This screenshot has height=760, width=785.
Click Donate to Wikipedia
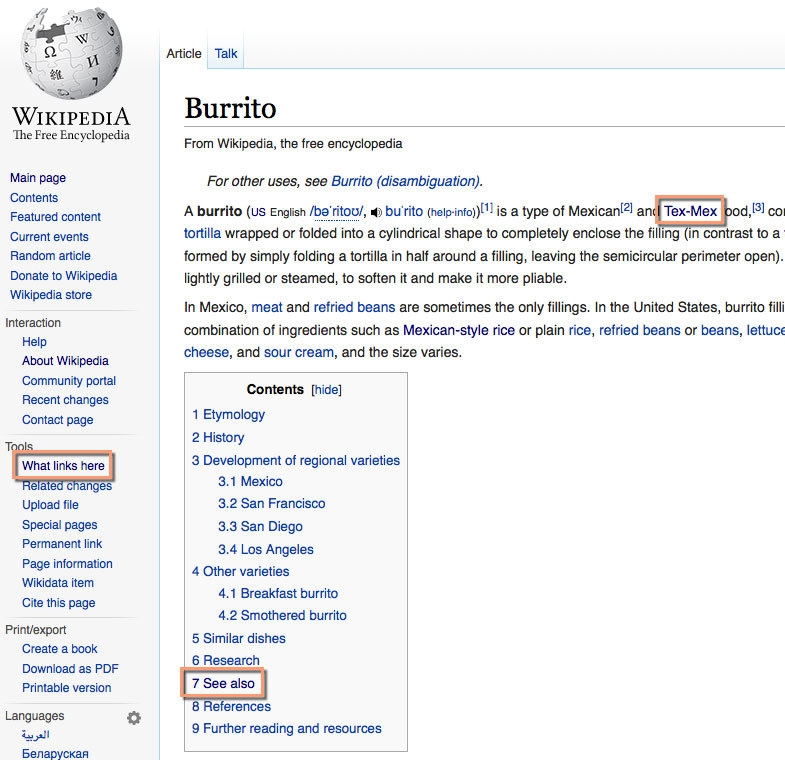(x=64, y=276)
